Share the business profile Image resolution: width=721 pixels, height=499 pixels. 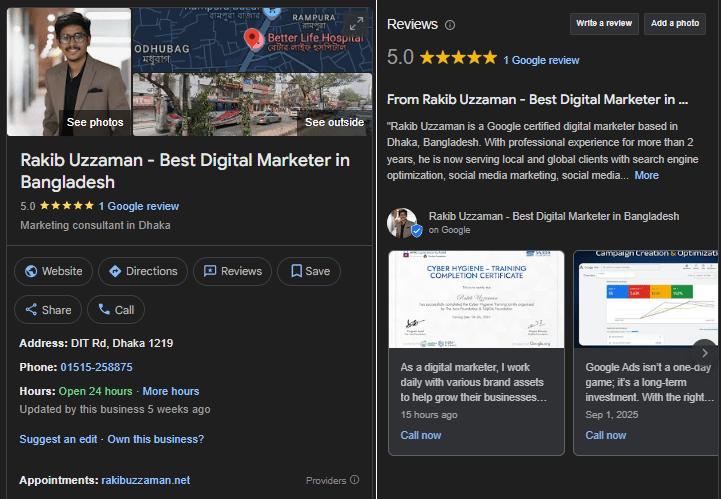pos(48,310)
